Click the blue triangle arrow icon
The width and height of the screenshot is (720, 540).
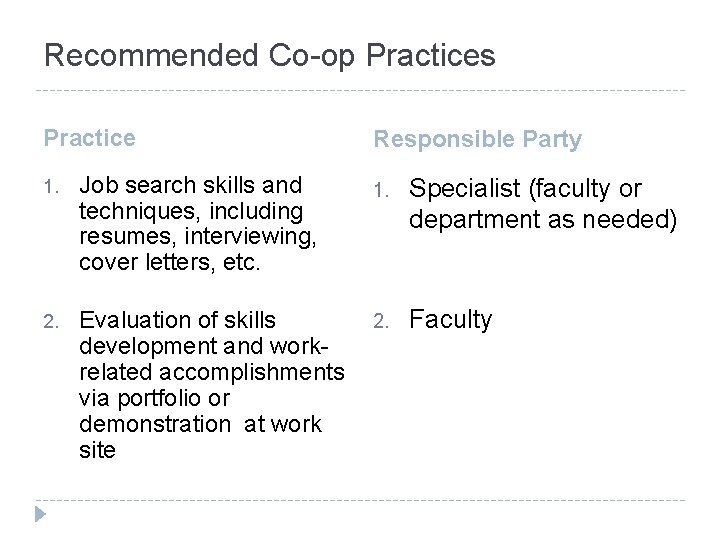click(40, 514)
